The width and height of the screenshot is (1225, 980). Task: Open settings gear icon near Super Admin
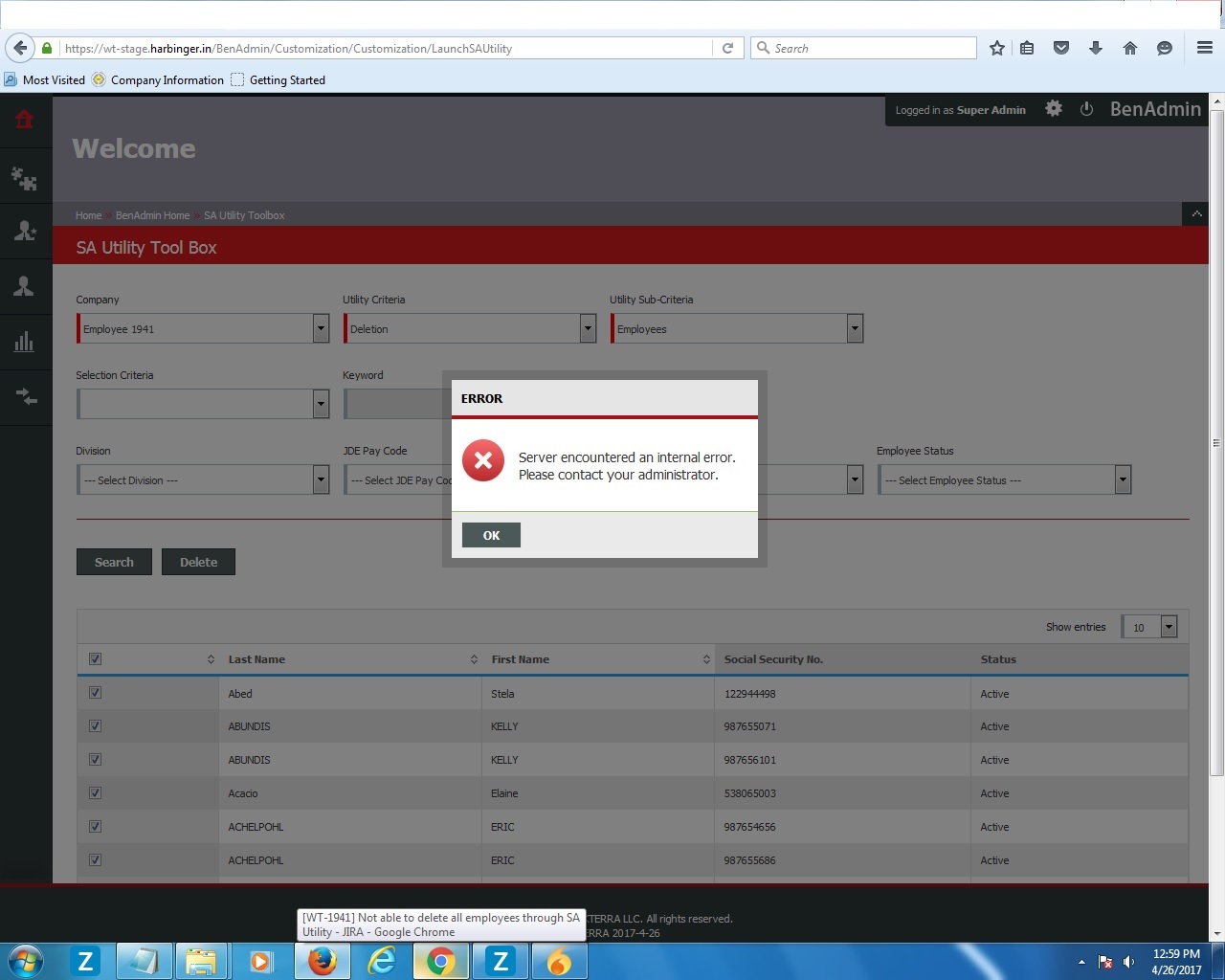pyautogui.click(x=1054, y=109)
